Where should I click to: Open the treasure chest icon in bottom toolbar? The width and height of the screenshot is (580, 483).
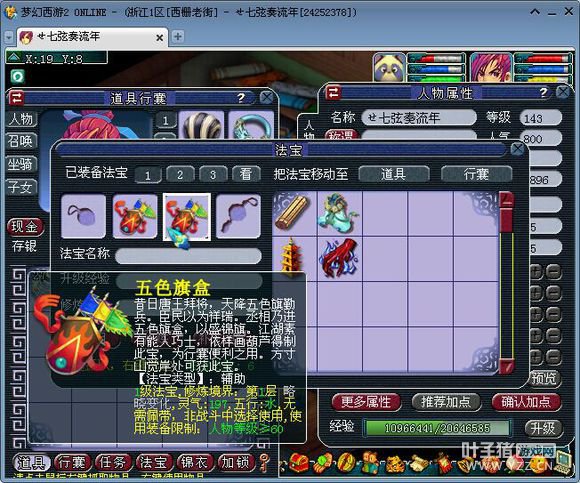(299, 462)
